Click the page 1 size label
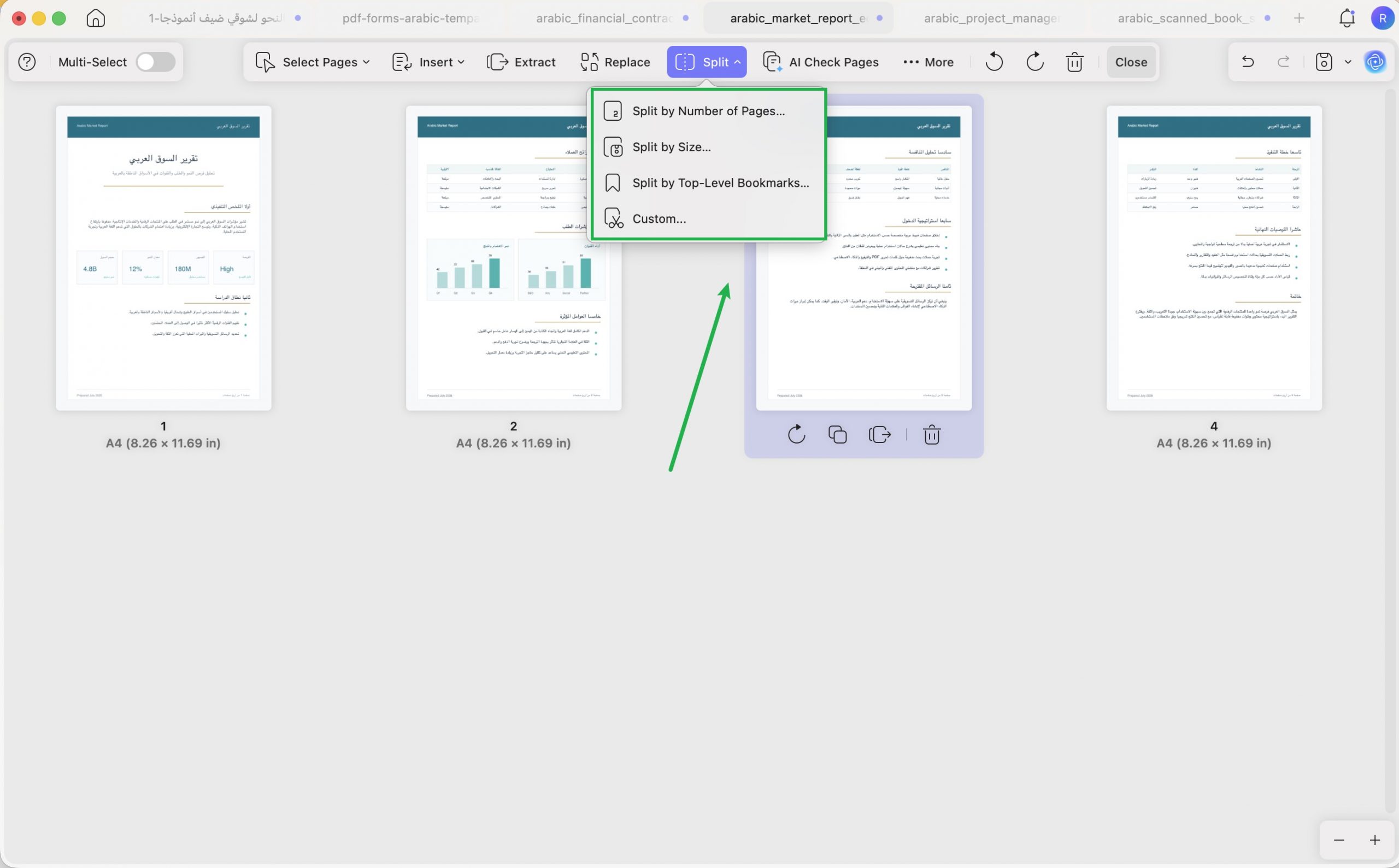Viewport: 1399px width, 868px height. (x=163, y=443)
